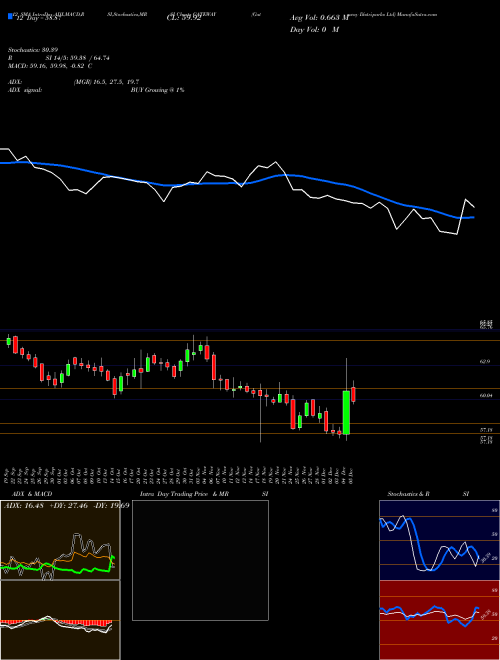This screenshot has height=660, width=500.
Task: Click the 'ADX: 16.48 +DY: 27.46 -DY: 19.69' header
Action: tap(66, 505)
